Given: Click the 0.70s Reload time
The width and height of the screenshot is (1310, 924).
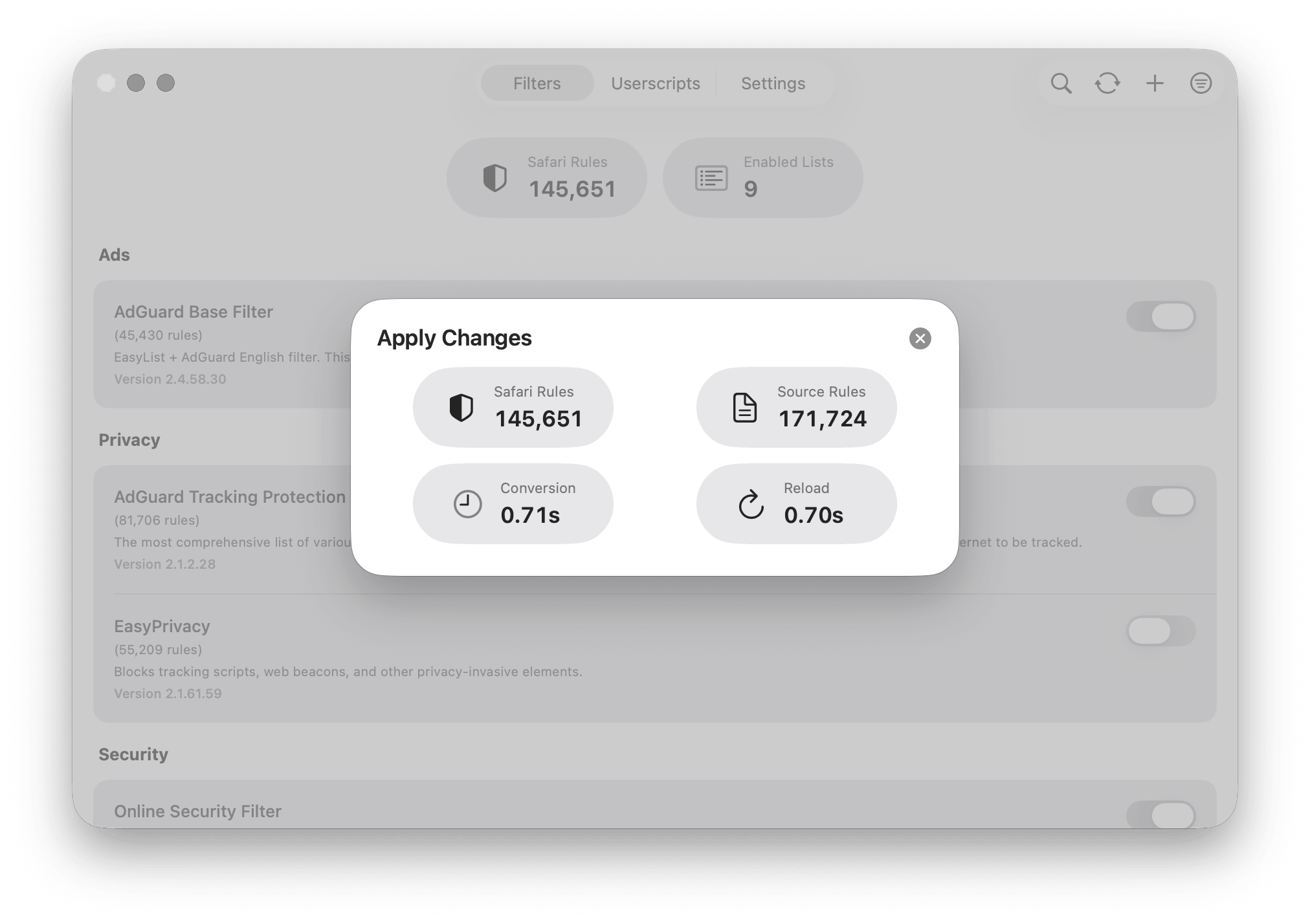Looking at the screenshot, I should (x=814, y=515).
